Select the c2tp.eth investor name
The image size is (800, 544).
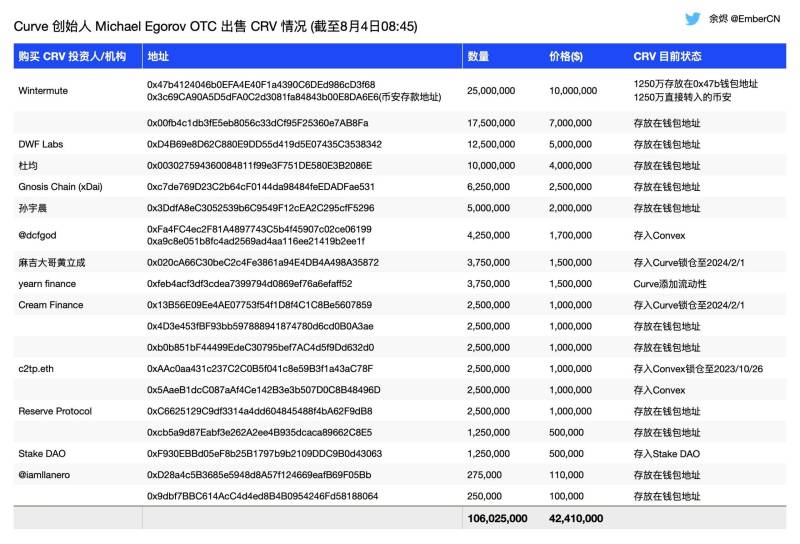coord(36,369)
